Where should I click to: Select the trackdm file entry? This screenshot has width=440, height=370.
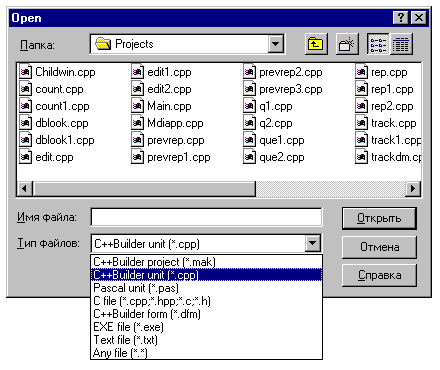388,157
